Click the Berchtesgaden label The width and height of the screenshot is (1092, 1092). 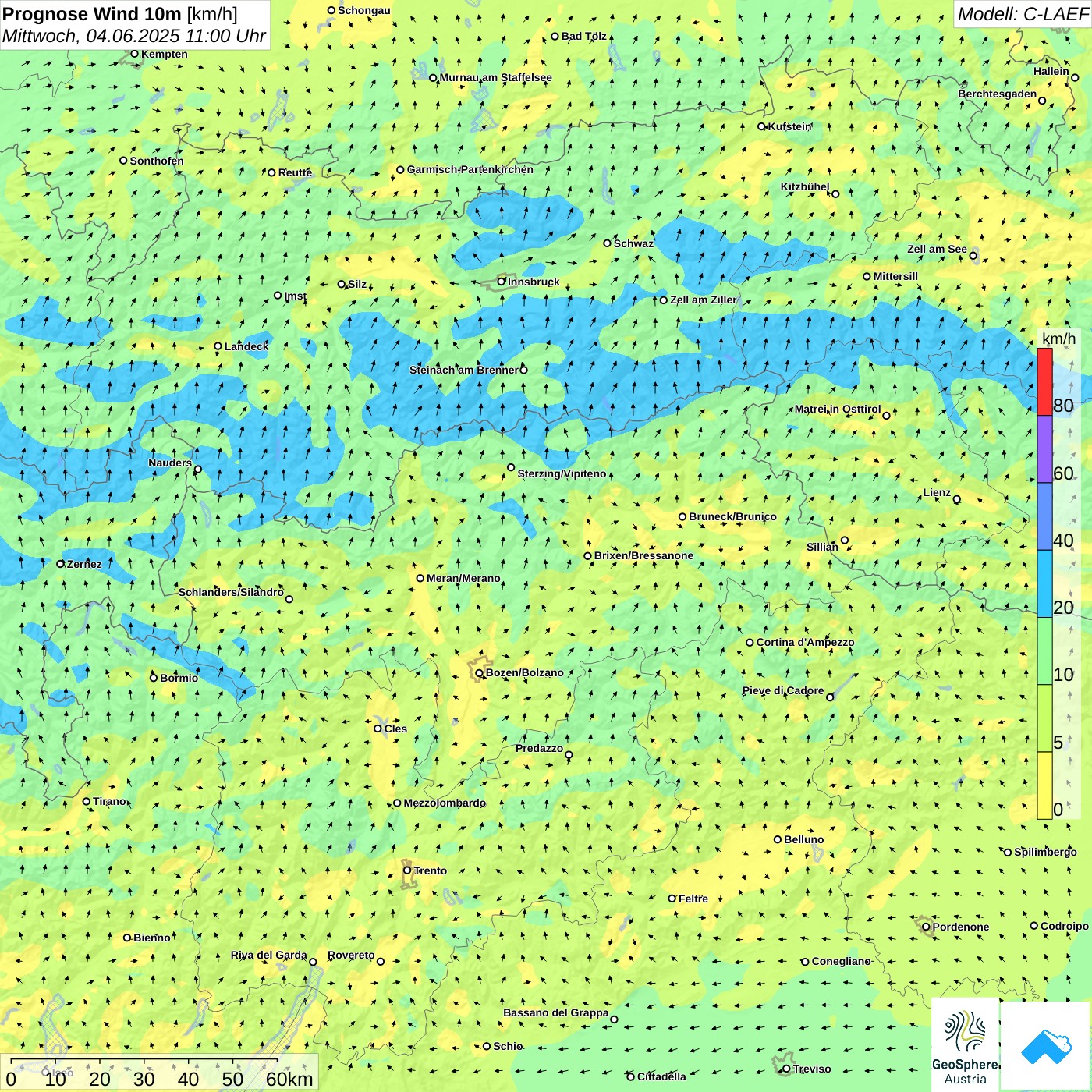point(997,94)
